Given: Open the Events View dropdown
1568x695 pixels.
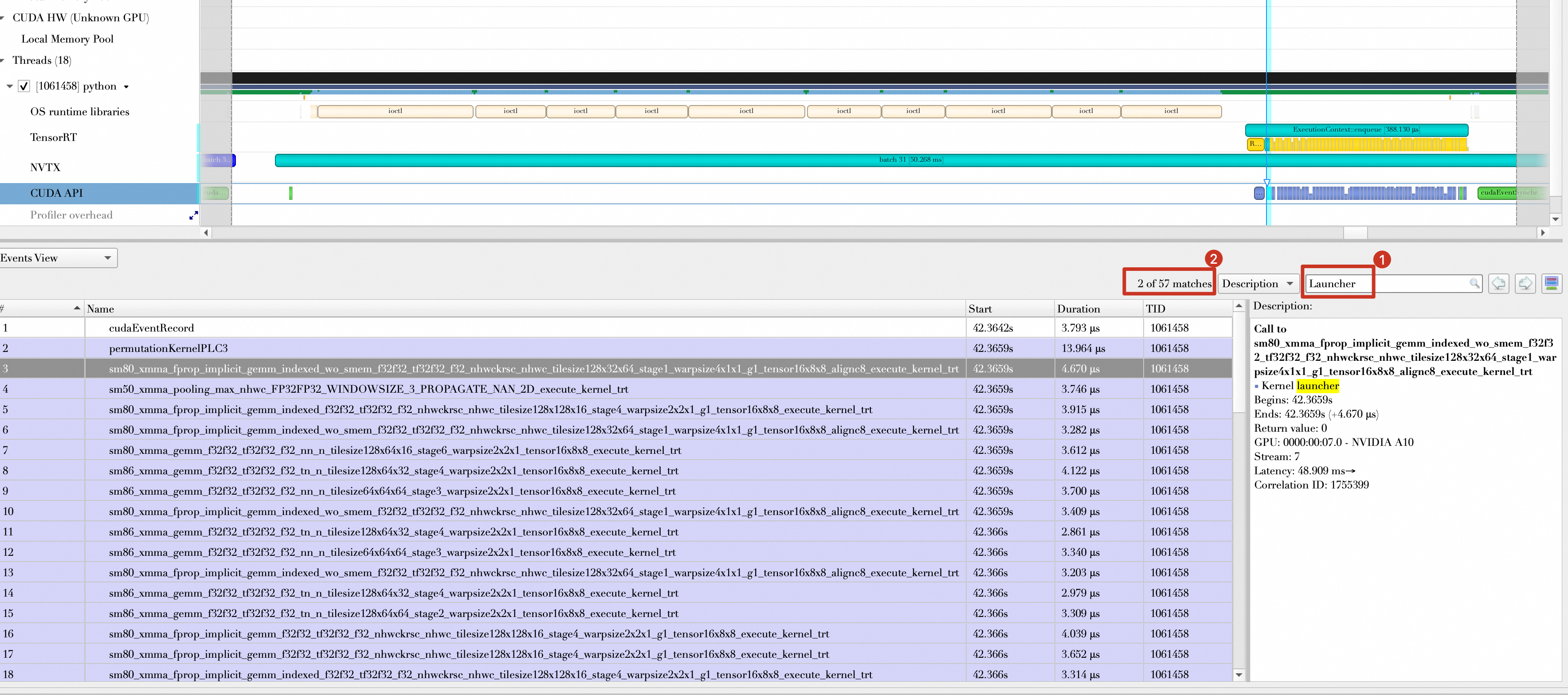Looking at the screenshot, I should click(x=59, y=258).
